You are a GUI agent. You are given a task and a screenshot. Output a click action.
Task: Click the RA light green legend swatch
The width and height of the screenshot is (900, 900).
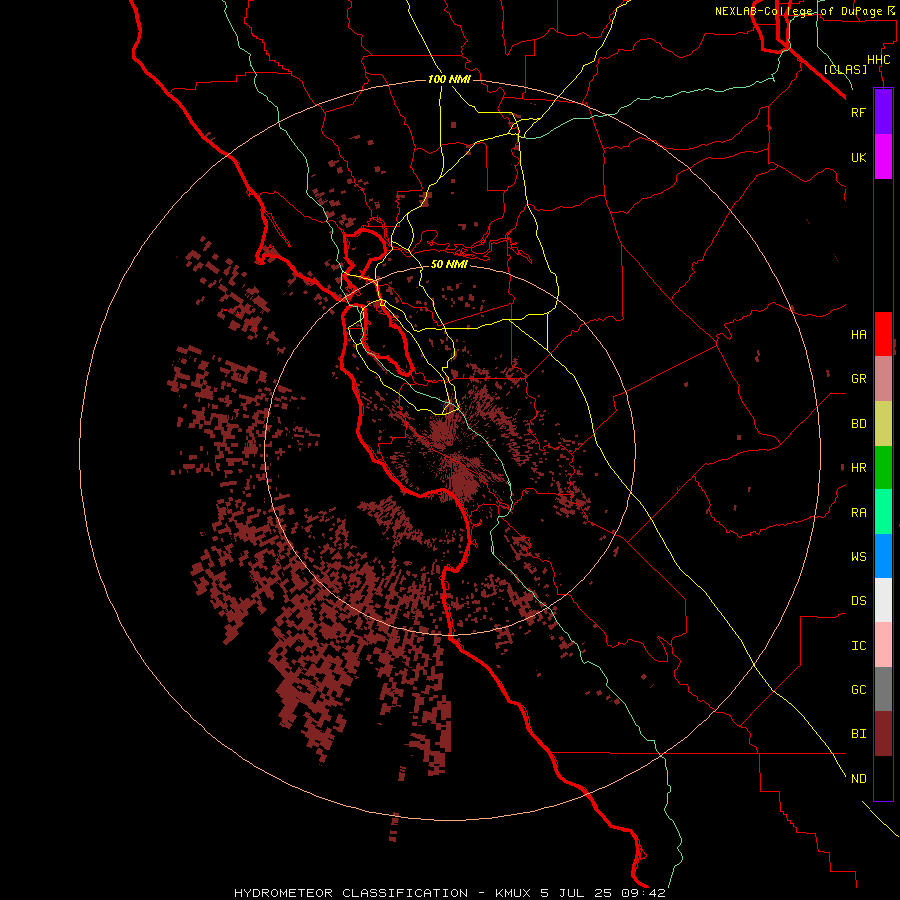(x=883, y=512)
